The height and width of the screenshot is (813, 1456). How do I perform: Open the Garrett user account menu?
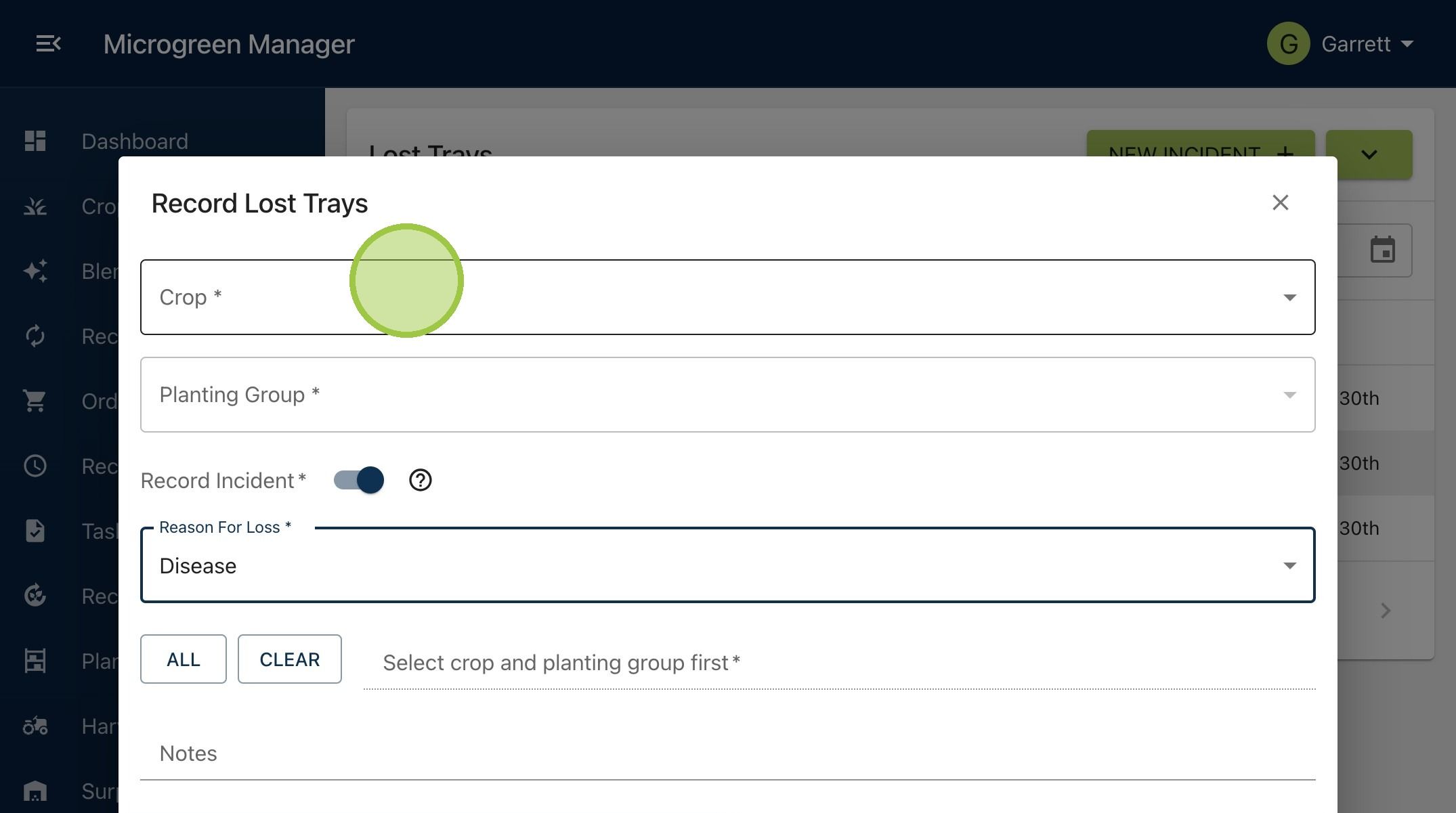1341,44
